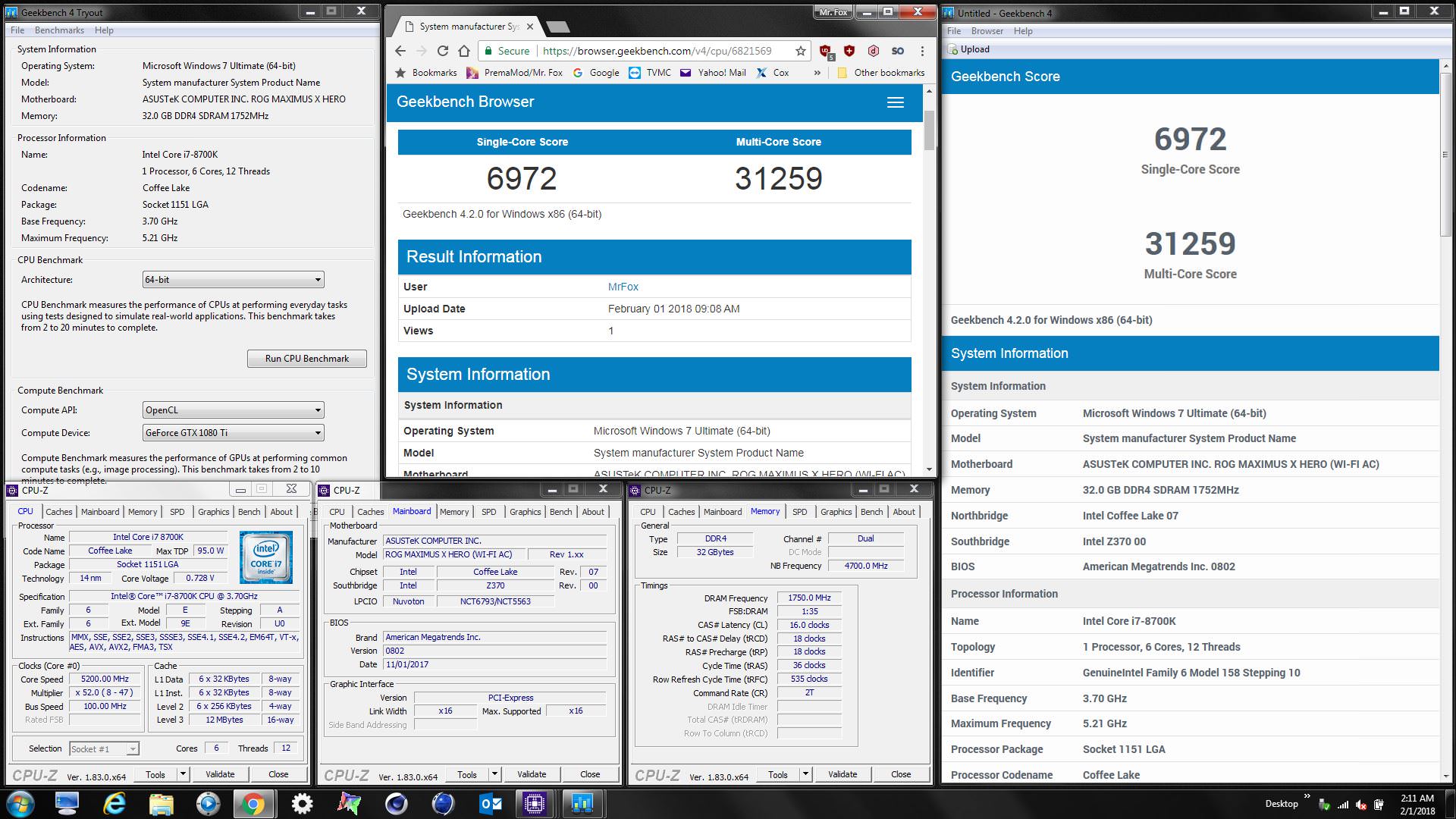
Task: Open the MrFox user link
Action: (x=623, y=287)
